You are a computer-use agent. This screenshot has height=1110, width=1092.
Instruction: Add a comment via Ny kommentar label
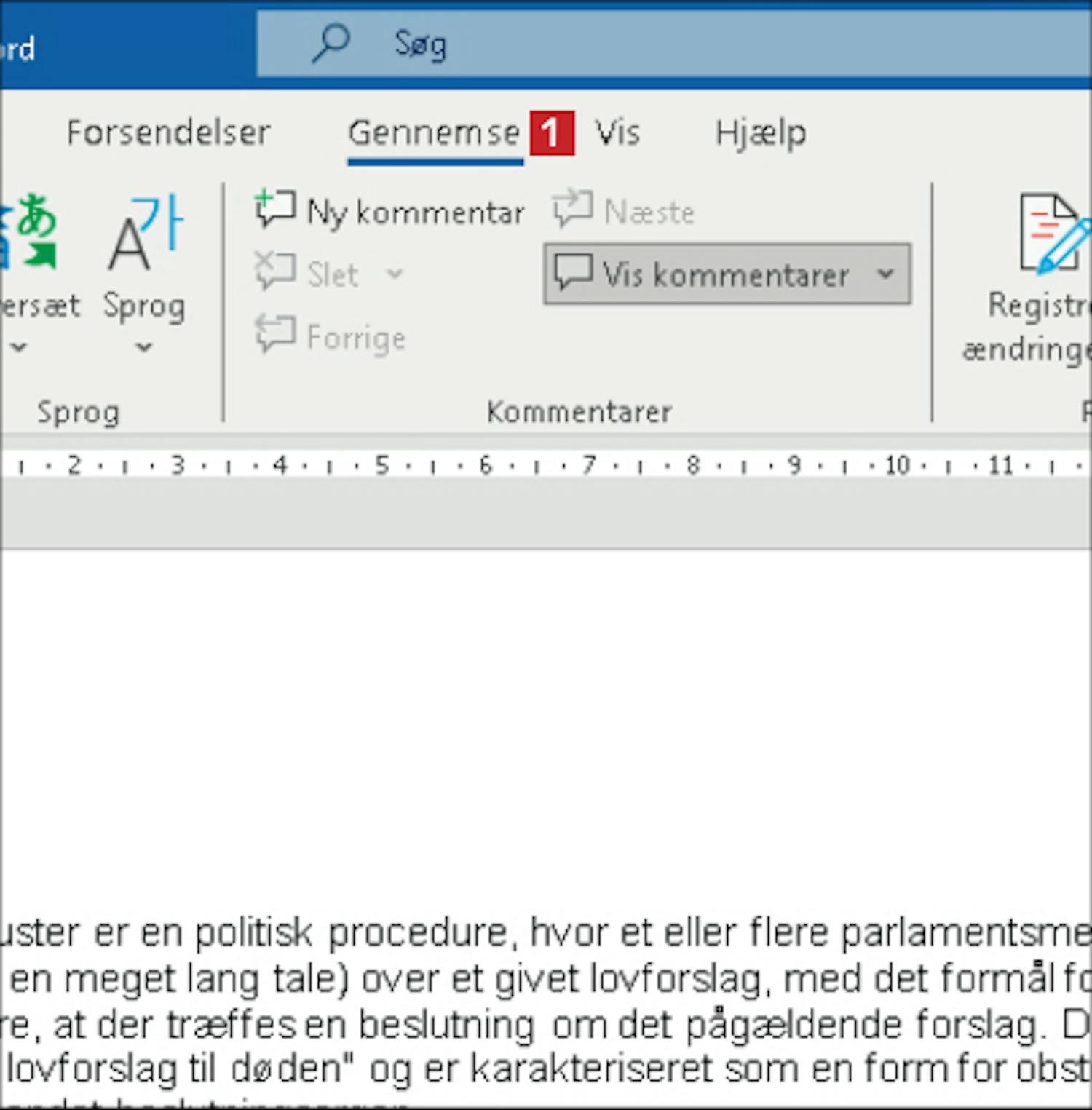[416, 213]
